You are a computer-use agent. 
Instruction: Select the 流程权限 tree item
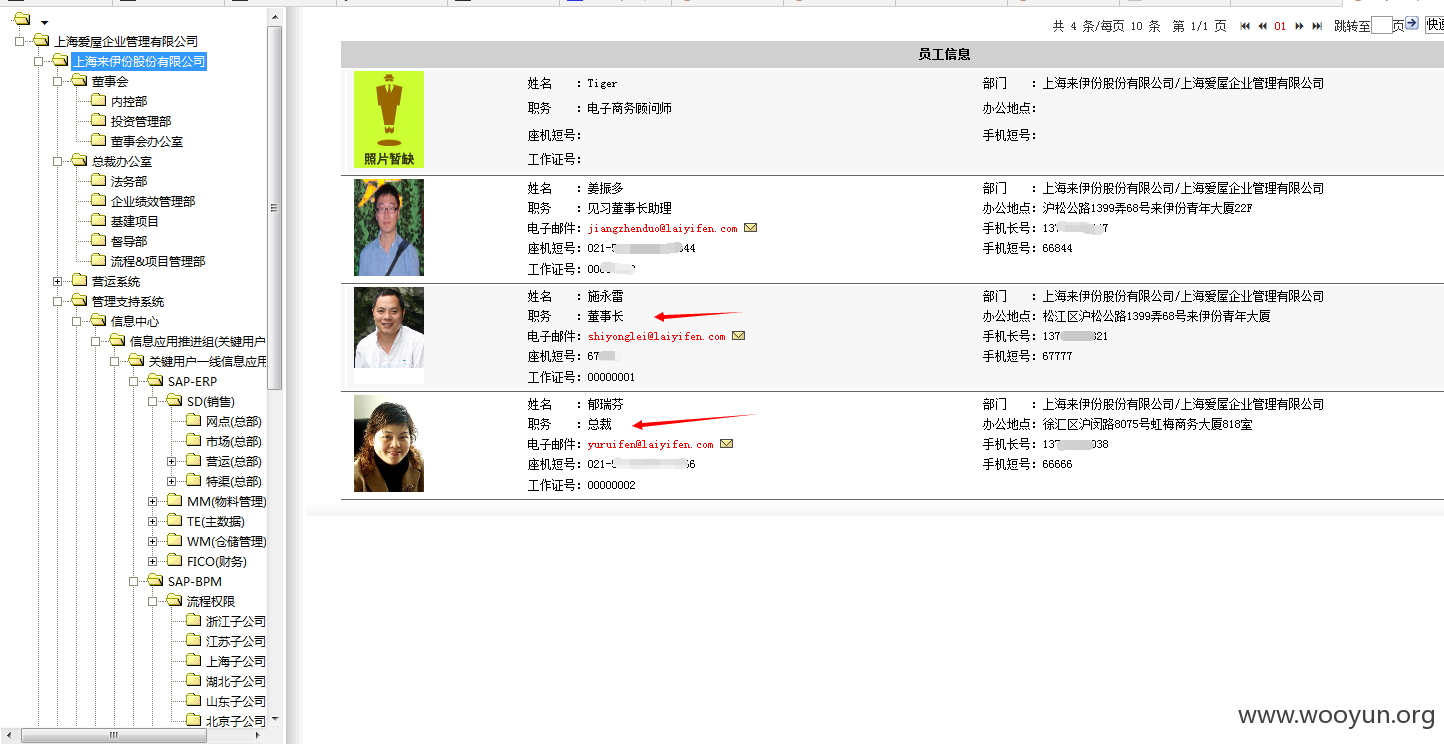[211, 601]
